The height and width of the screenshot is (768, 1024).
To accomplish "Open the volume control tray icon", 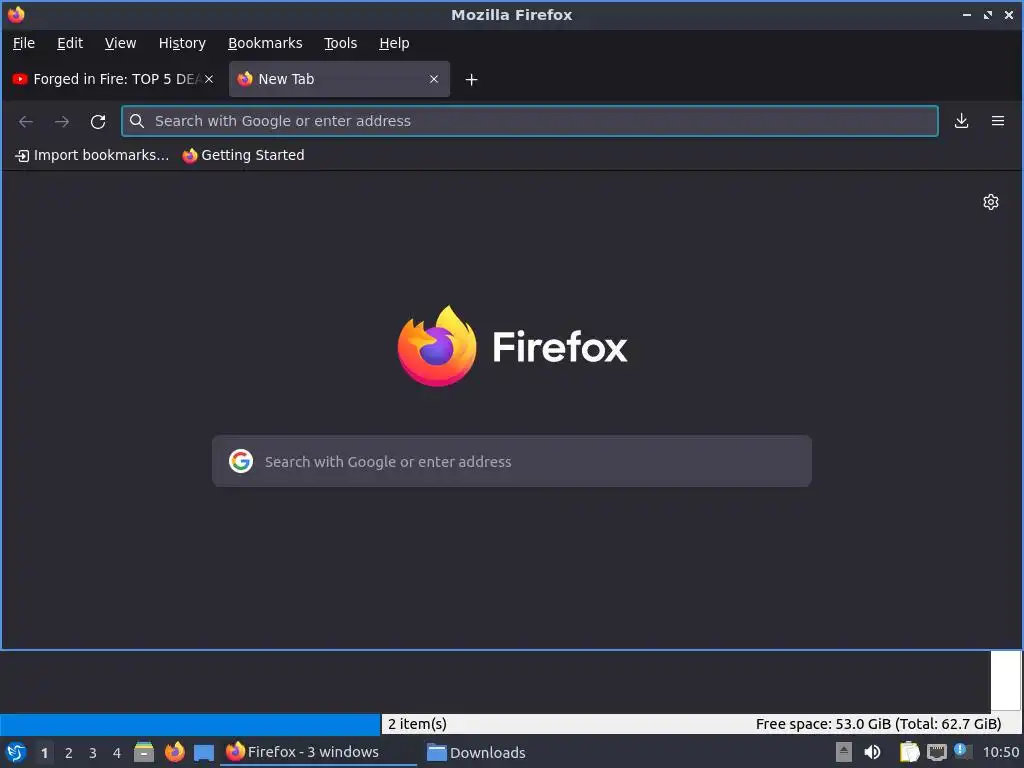I will coord(872,752).
